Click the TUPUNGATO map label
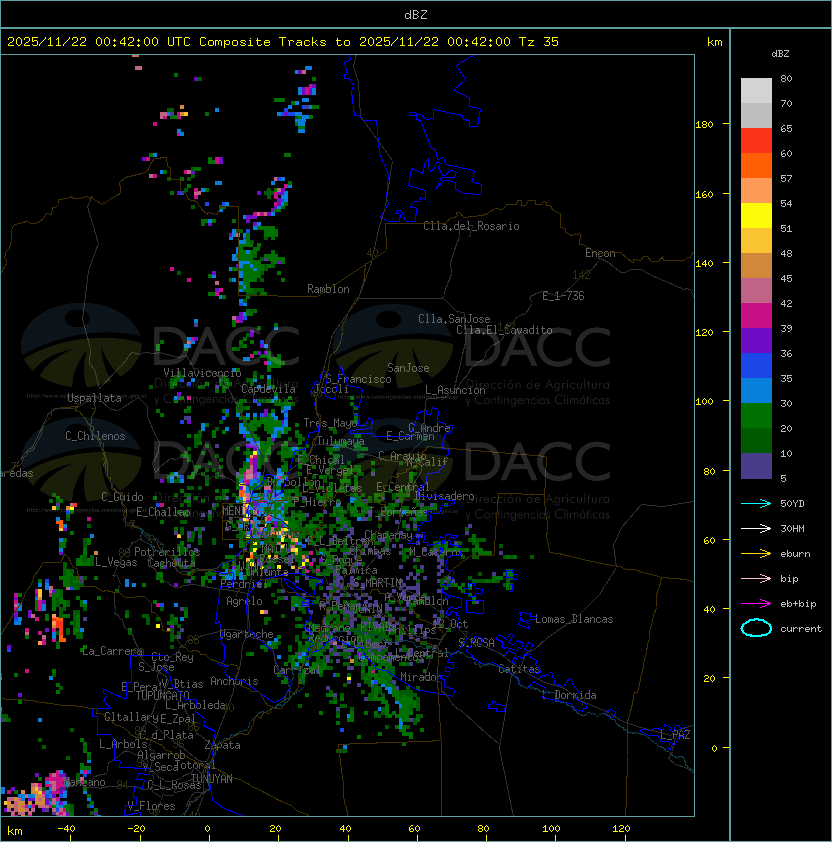The image size is (832, 842). click(x=162, y=695)
